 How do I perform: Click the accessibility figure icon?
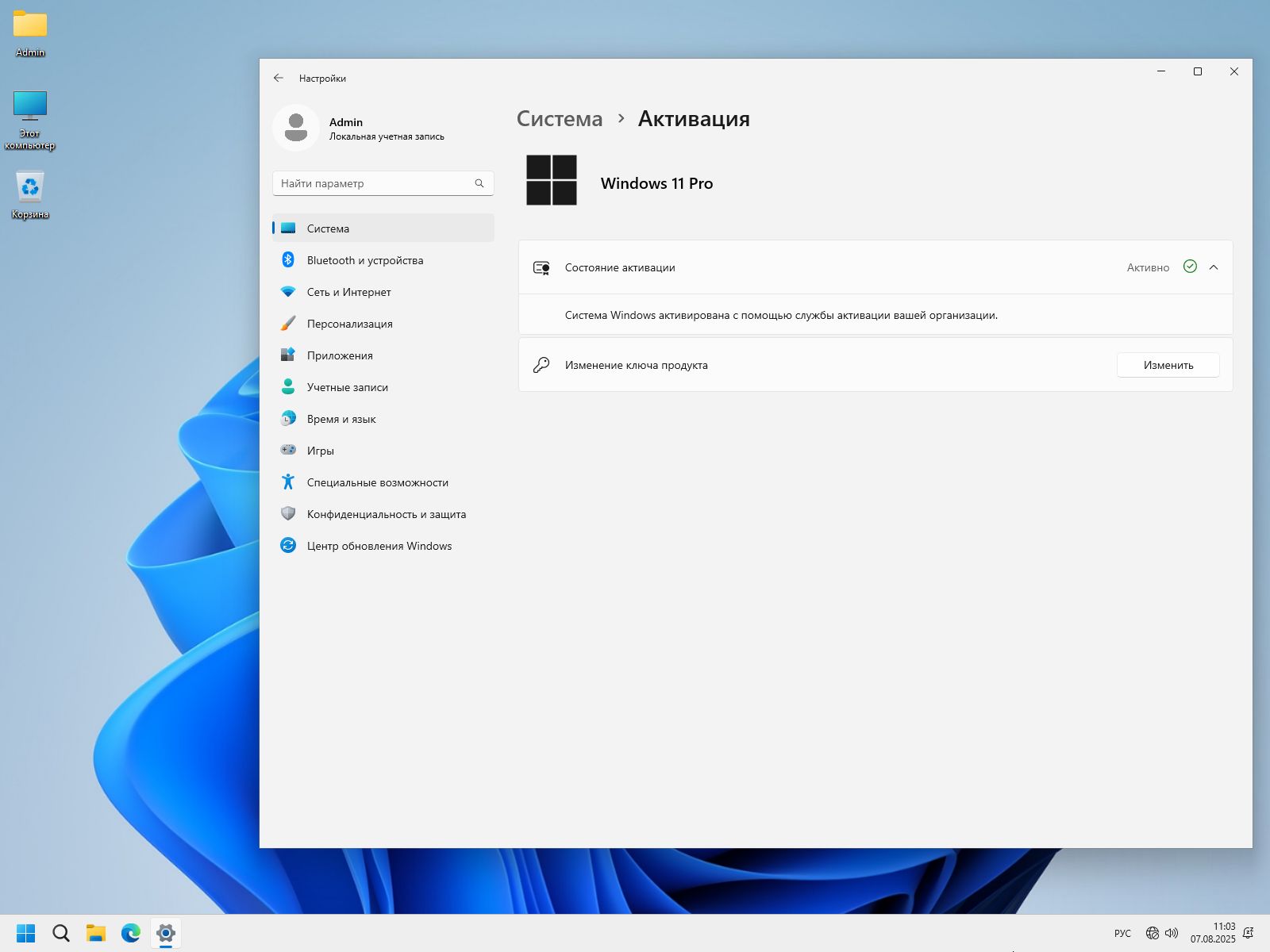point(288,482)
